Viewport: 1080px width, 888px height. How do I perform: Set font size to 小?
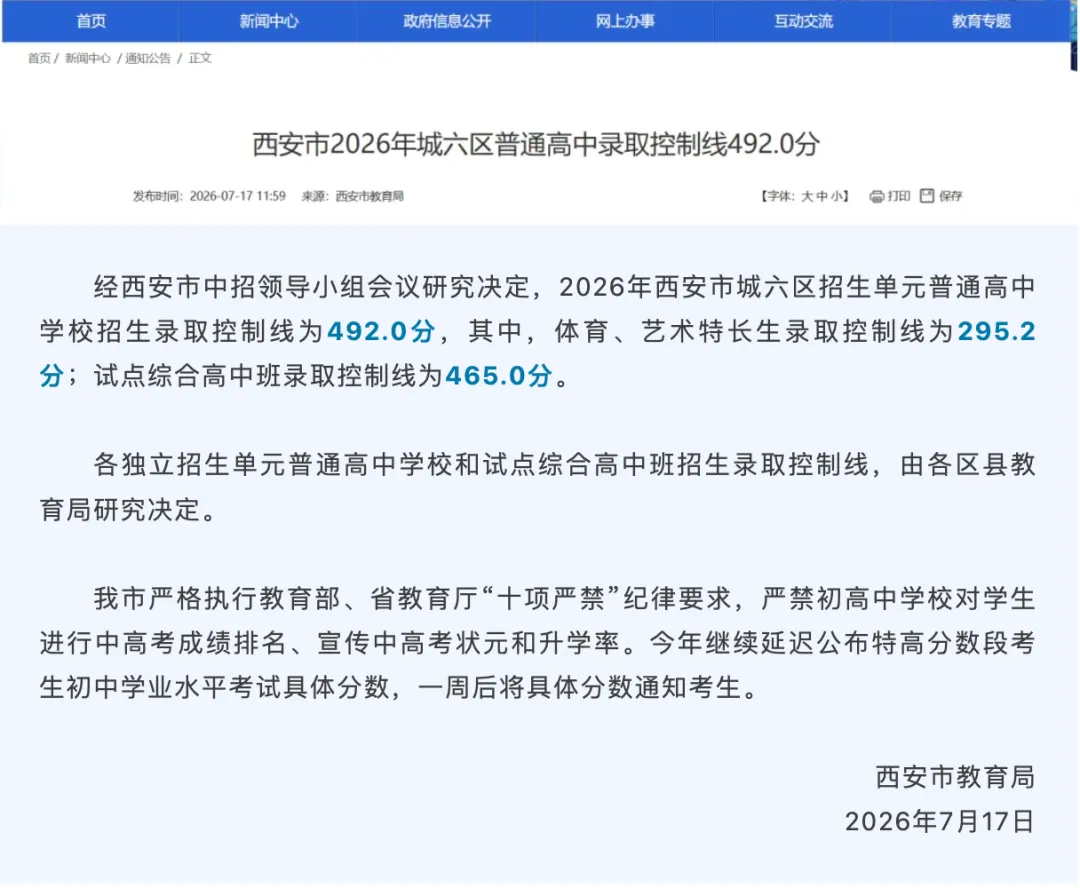click(836, 196)
